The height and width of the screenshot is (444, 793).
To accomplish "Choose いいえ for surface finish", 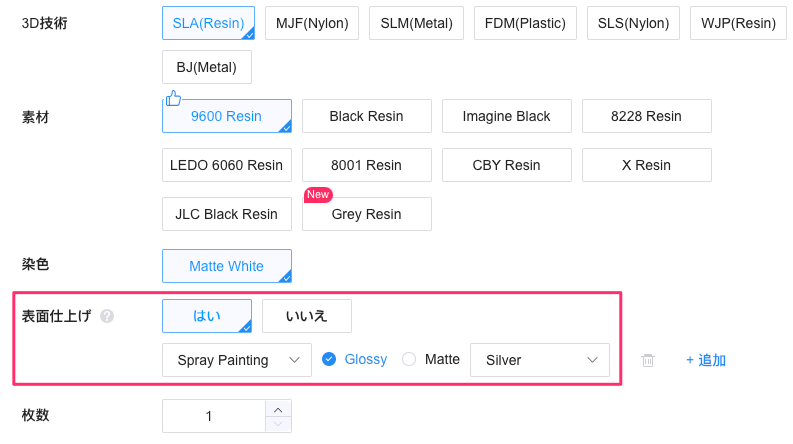I will tap(306, 316).
